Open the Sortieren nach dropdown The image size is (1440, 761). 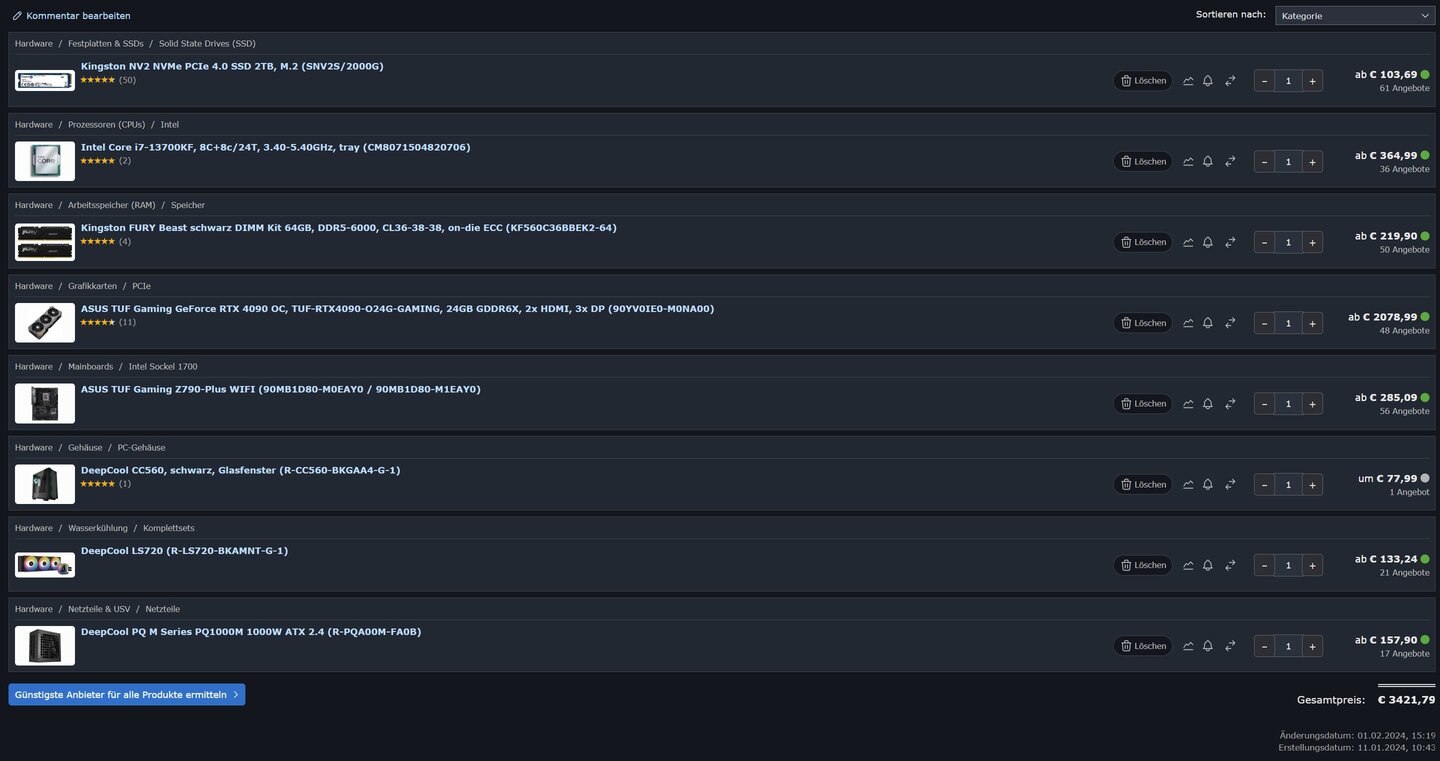[1354, 16]
